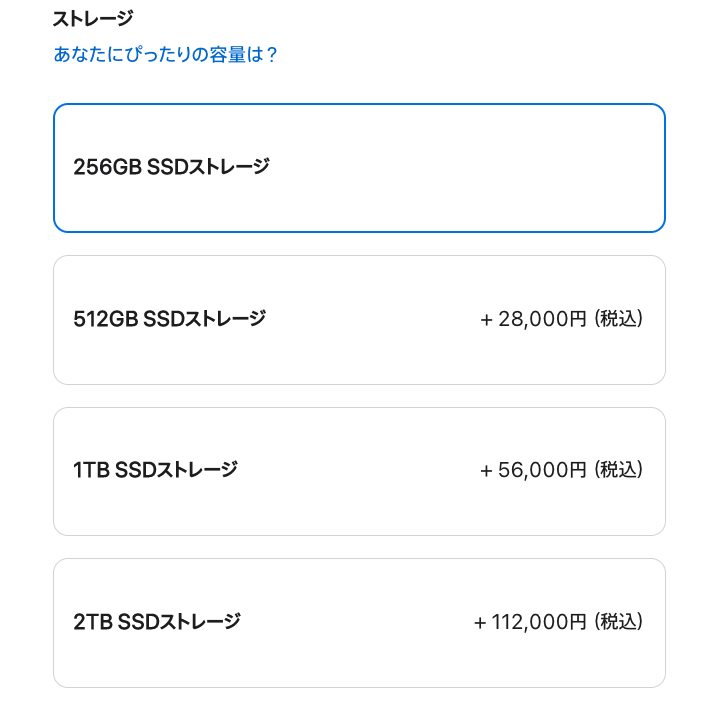Click the 512GB SSDストレージ label text
This screenshot has height=710, width=701.
pos(170,319)
